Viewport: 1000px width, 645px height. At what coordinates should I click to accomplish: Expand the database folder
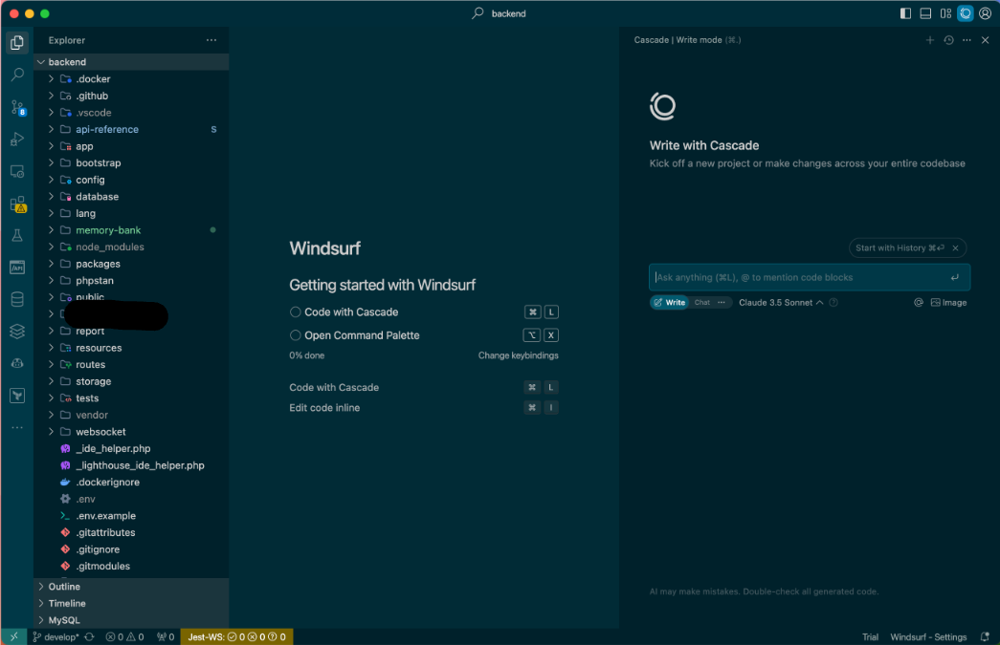click(x=131, y=196)
